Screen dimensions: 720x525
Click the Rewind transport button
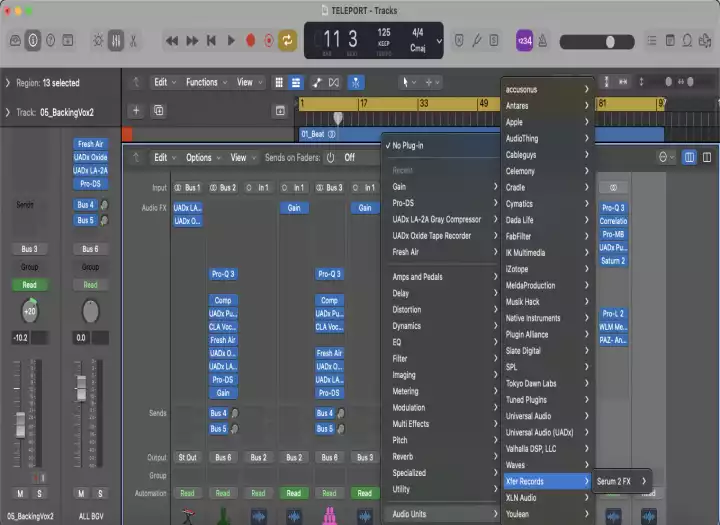pos(172,41)
